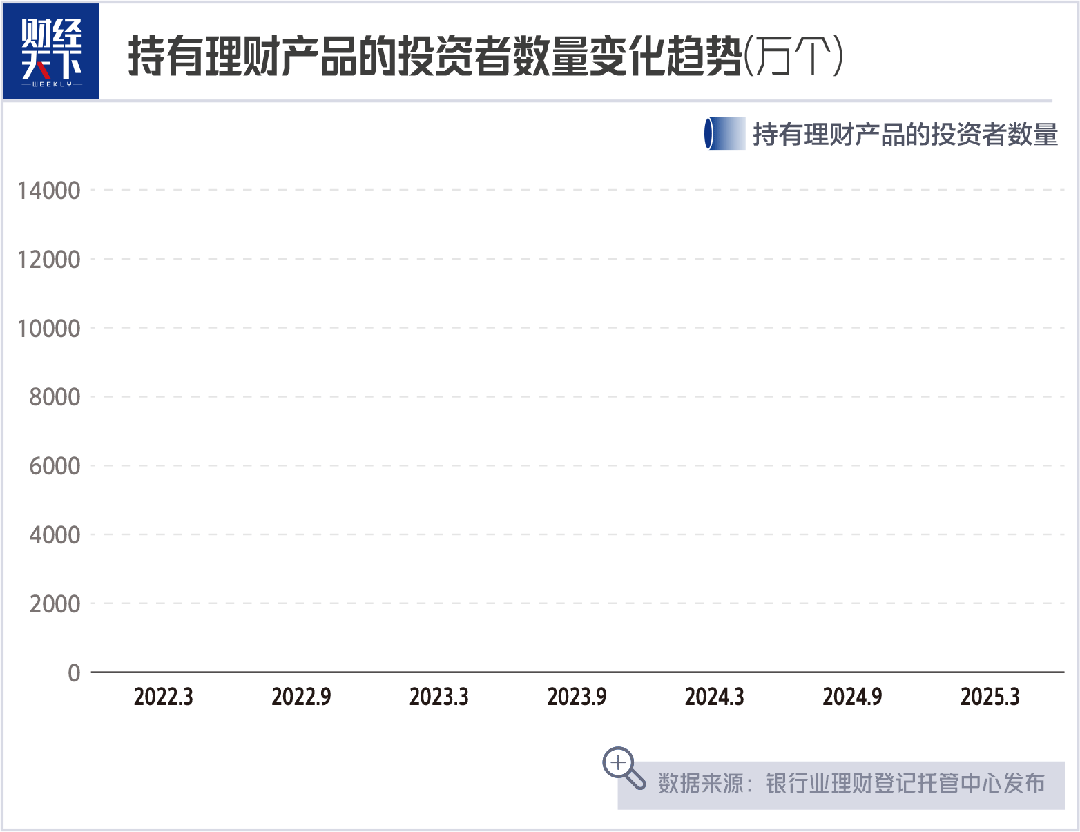Screen dimensions: 1080x832
Task: Click the x-axis label 2023.9
Action: [x=577, y=697]
